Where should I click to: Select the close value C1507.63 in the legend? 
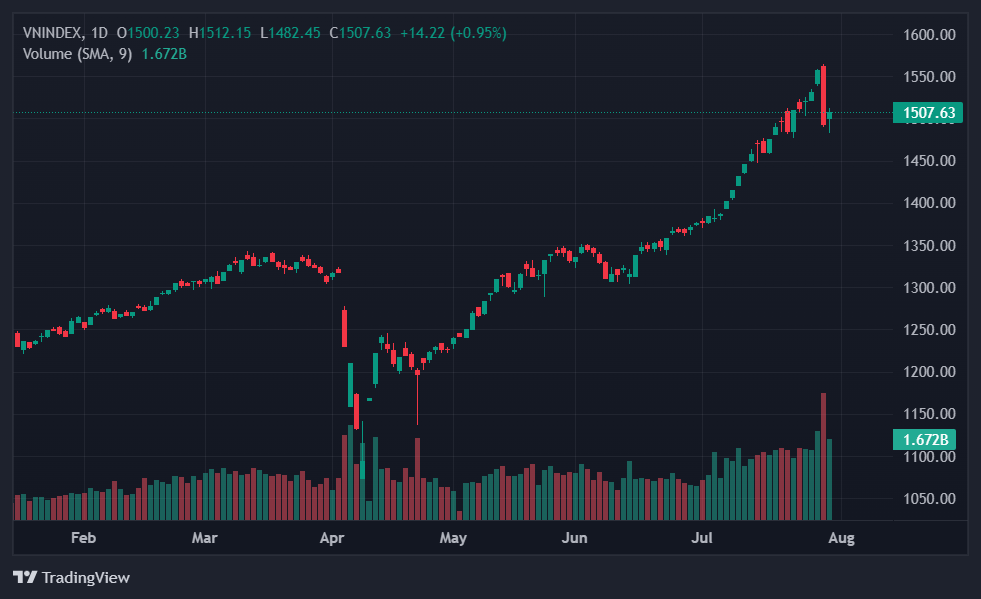pyautogui.click(x=360, y=33)
